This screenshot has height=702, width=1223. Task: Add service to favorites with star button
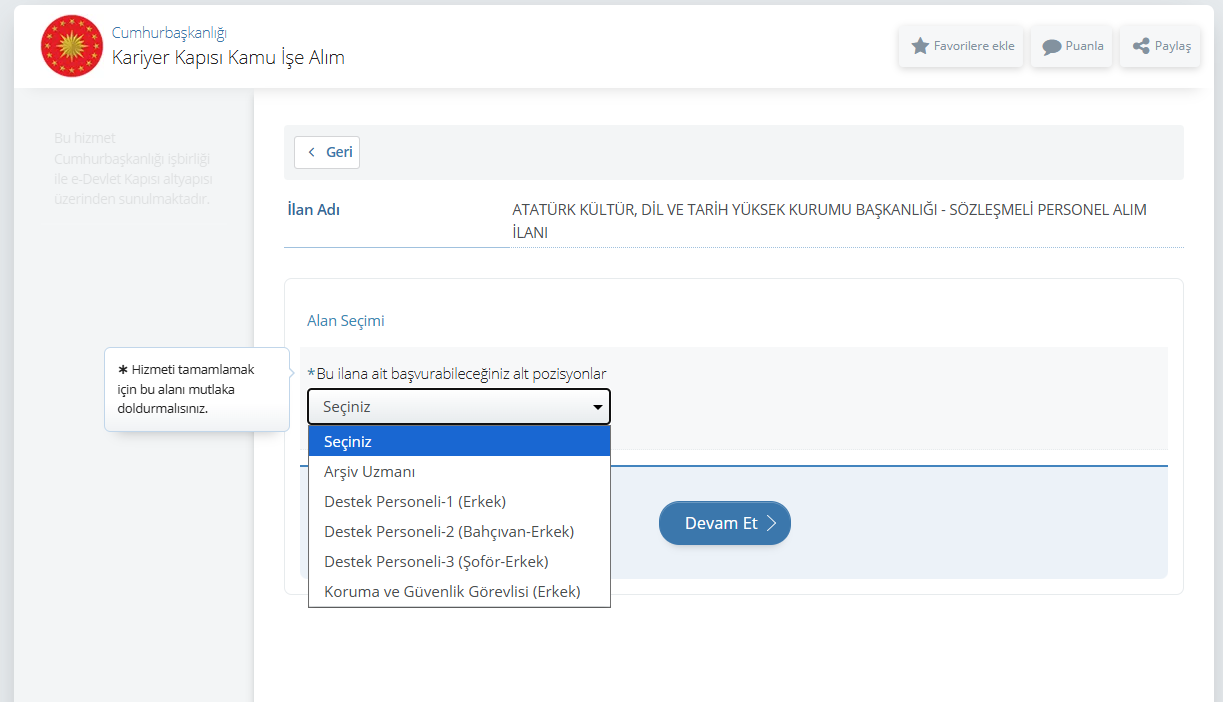click(x=961, y=46)
